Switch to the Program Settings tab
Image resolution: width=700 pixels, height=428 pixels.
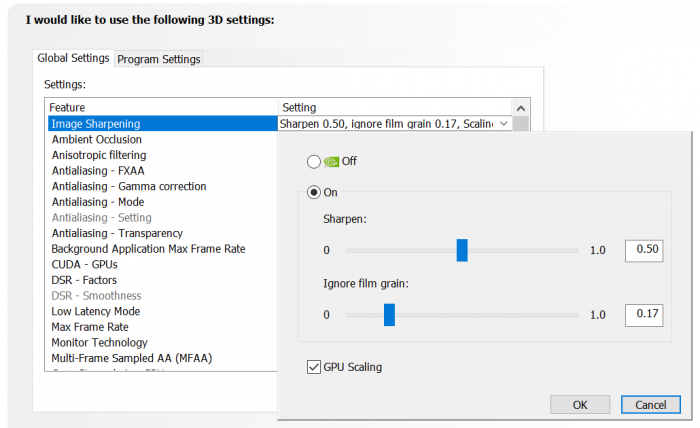[158, 59]
